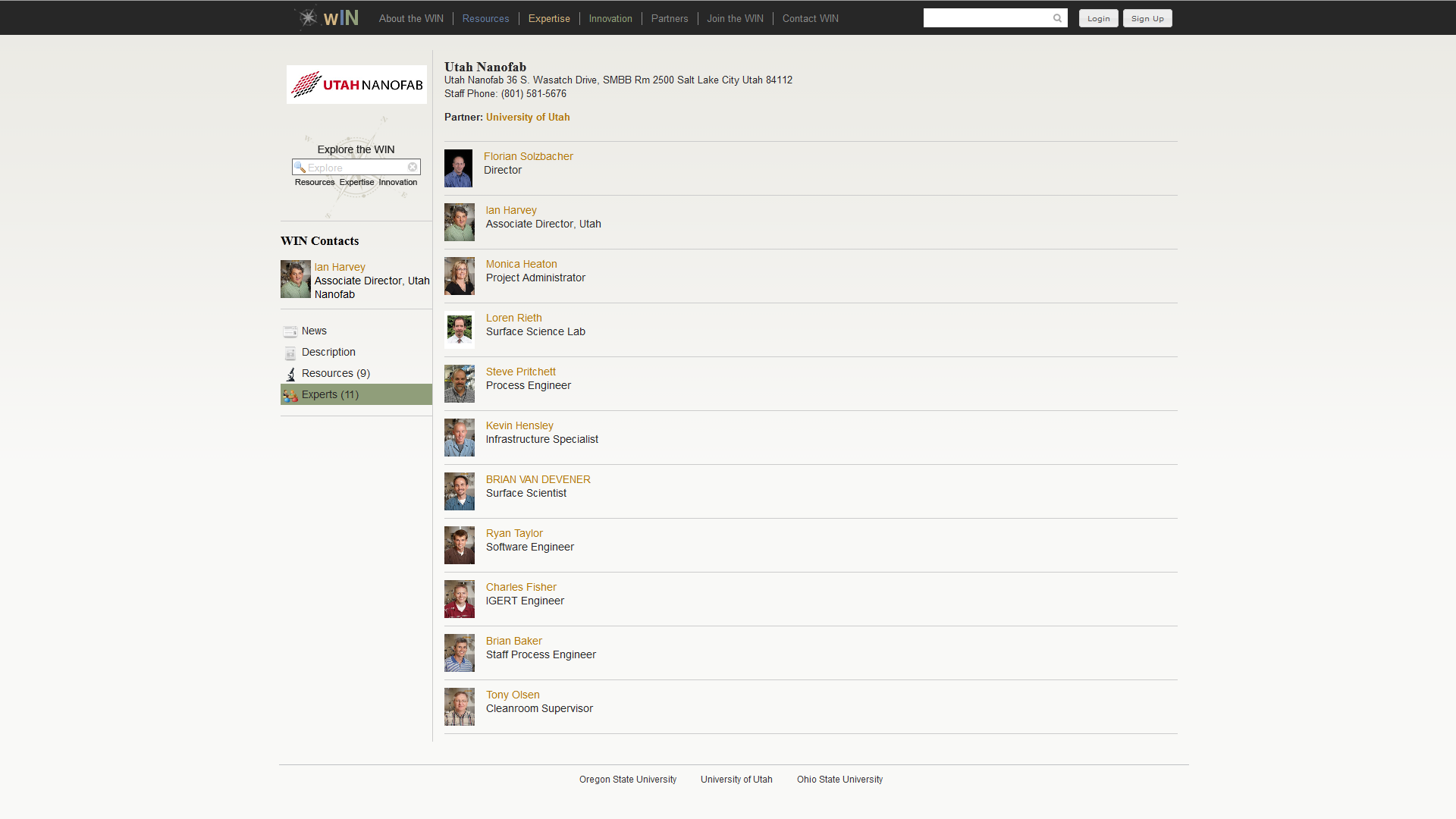
Task: Click the Sign Up button
Action: tap(1147, 18)
